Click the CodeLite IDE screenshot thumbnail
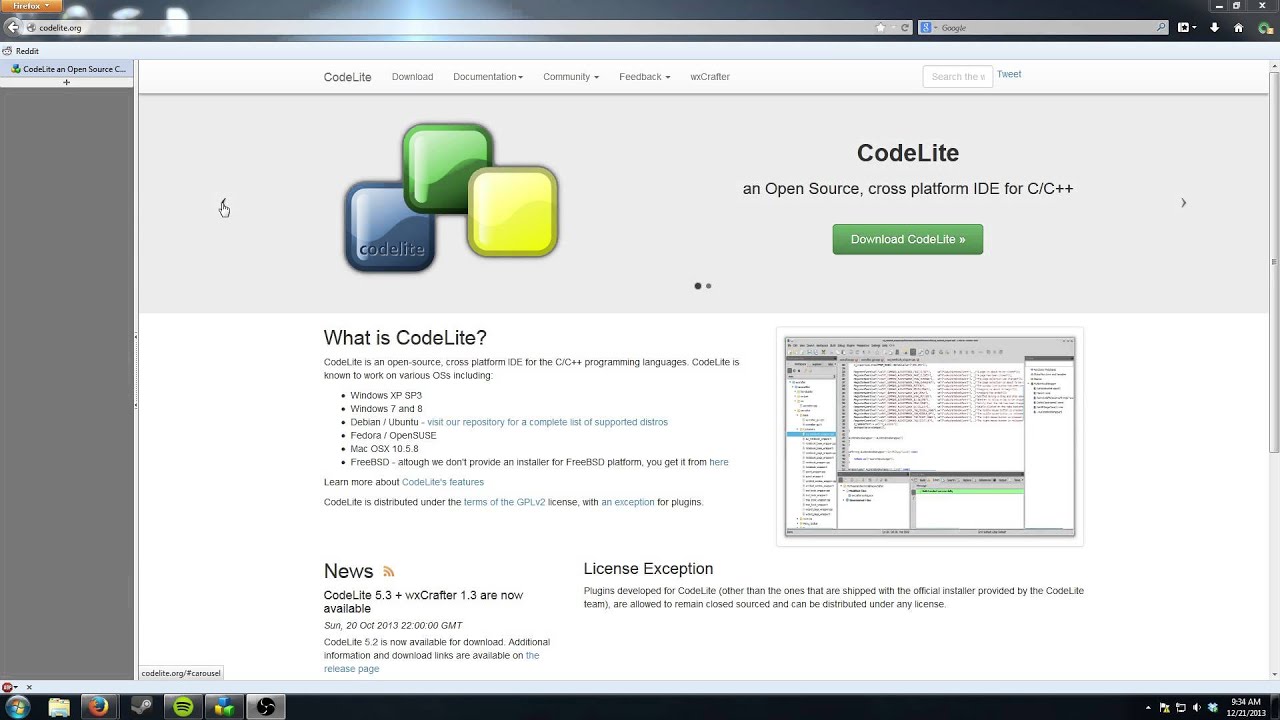 click(x=930, y=436)
